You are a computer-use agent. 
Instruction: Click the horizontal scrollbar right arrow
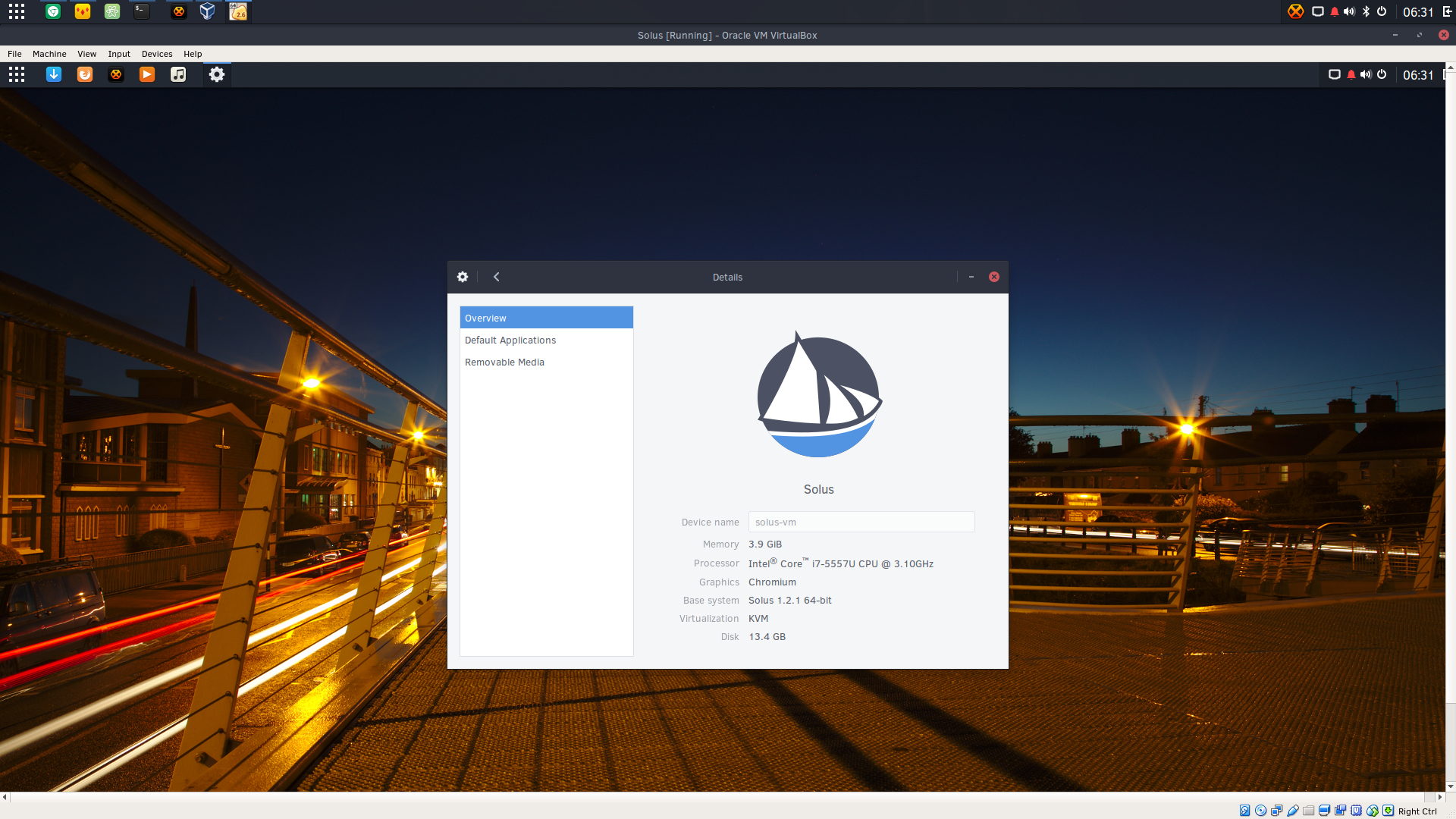click(1440, 797)
